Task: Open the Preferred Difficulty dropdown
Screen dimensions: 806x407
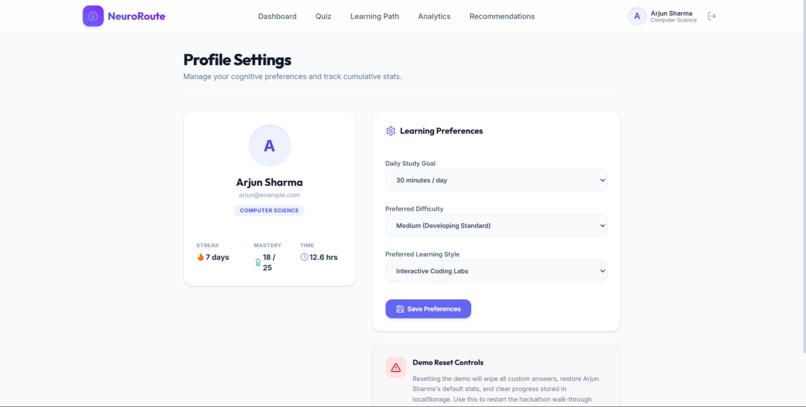Action: pos(496,226)
